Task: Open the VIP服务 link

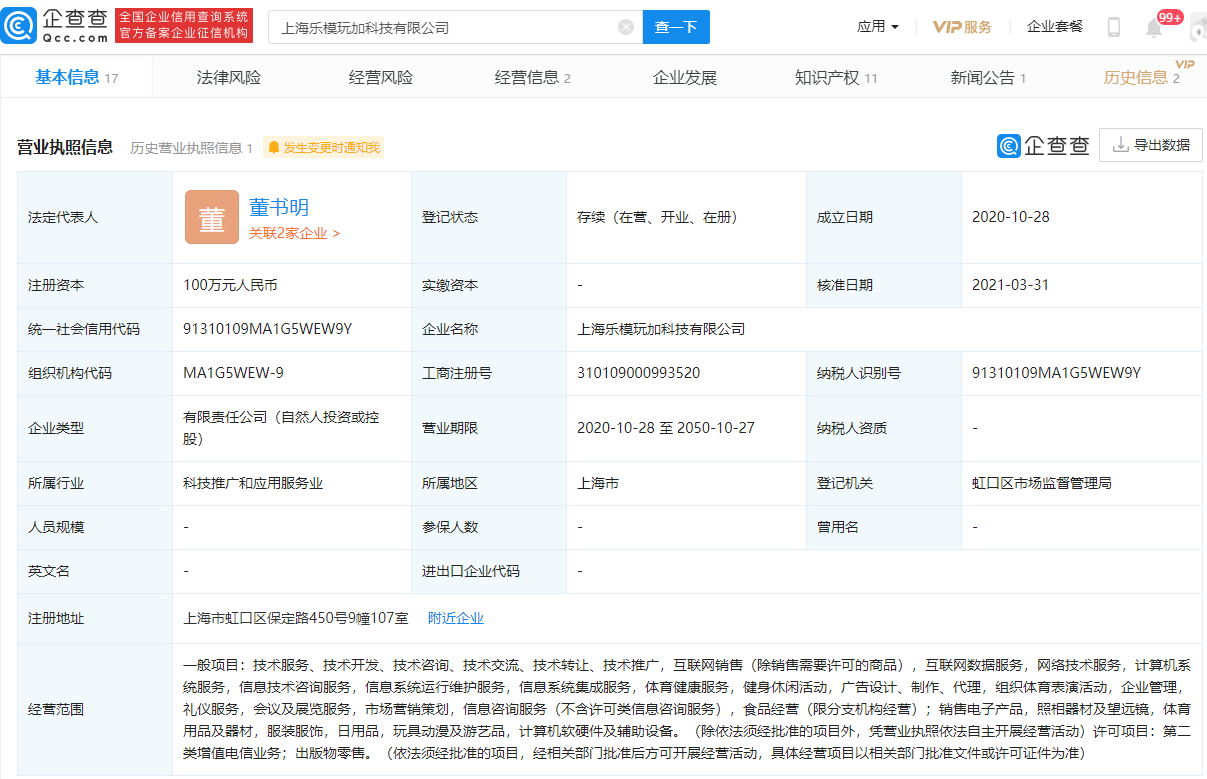Action: coord(962,27)
